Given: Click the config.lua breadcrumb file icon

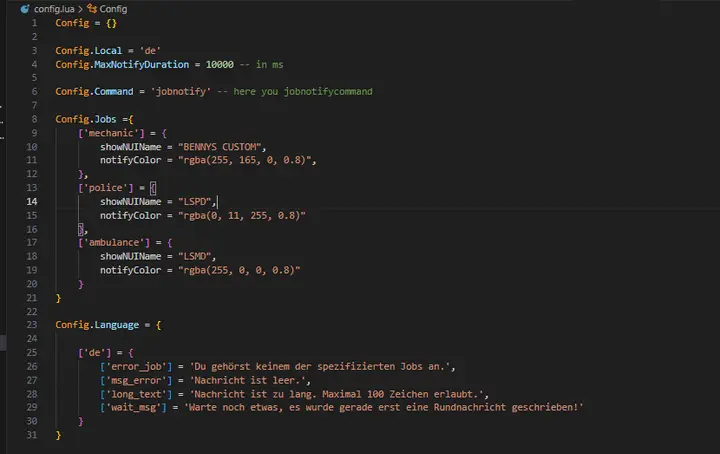Looking at the screenshot, I should point(25,9).
